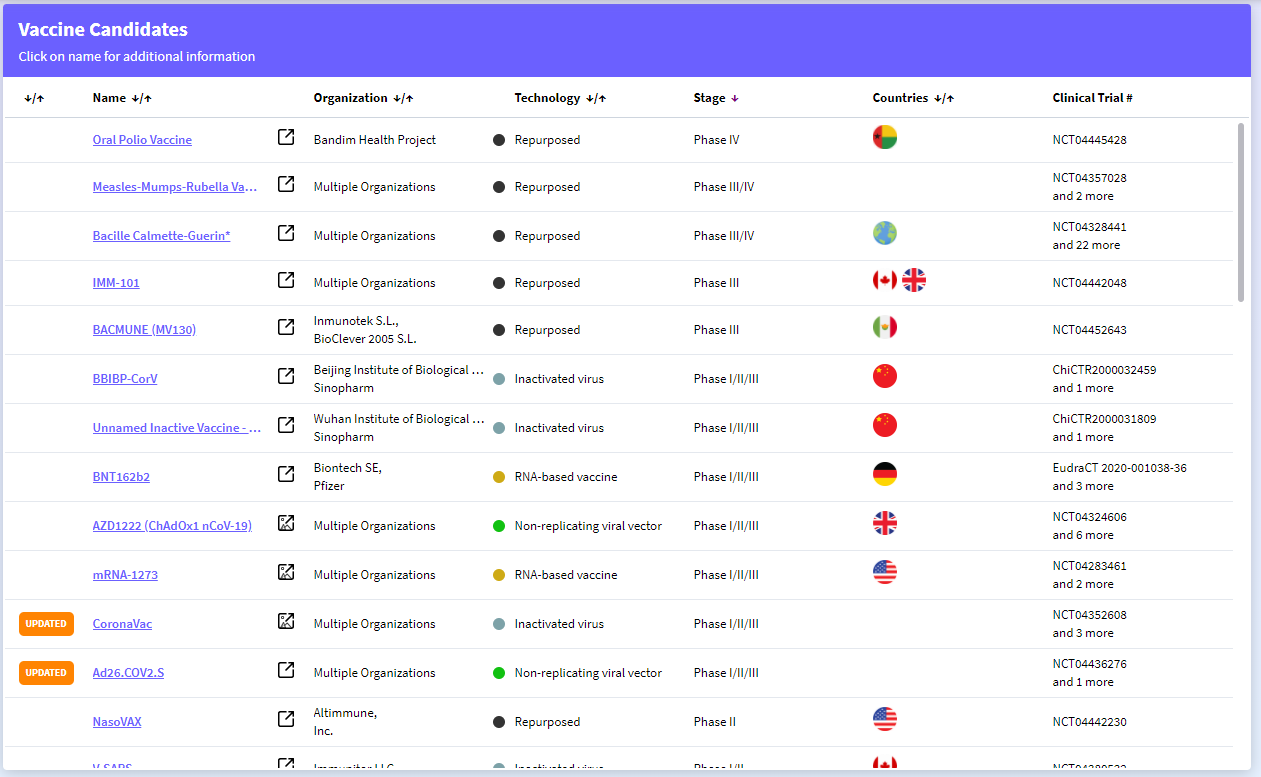The height and width of the screenshot is (777, 1261).
Task: Open external link icon for BACMUNE (MV130)
Action: pyautogui.click(x=286, y=327)
